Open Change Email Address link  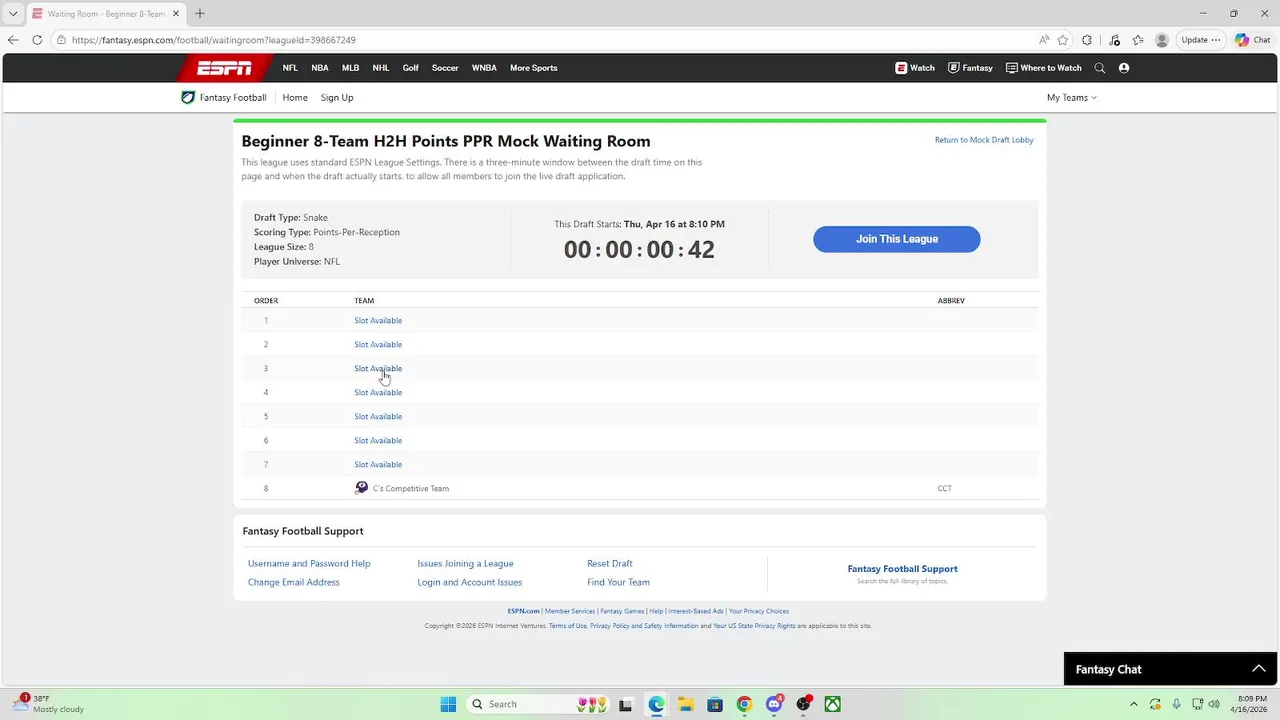294,582
